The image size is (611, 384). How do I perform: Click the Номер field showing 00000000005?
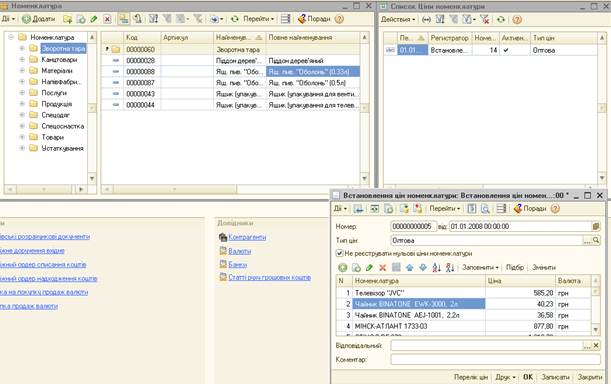click(x=413, y=226)
